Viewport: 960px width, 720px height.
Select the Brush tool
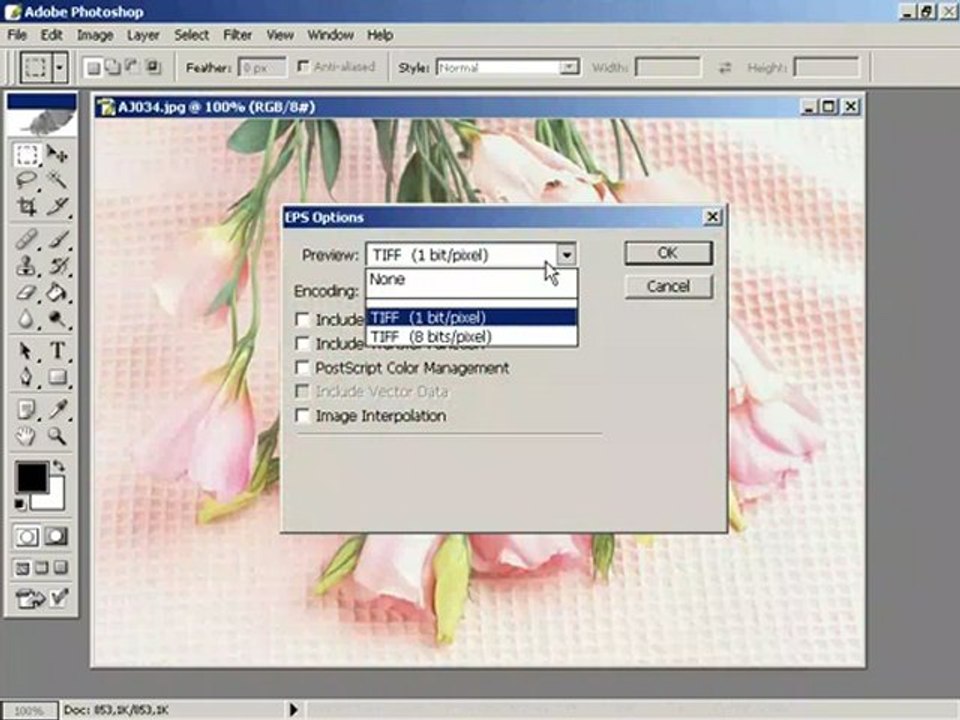coord(57,239)
